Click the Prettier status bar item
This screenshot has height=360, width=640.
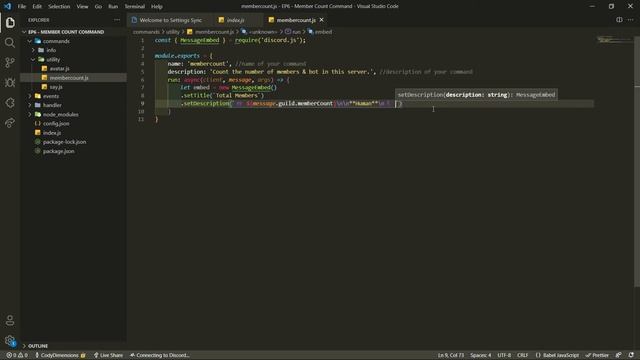[x=597, y=355]
